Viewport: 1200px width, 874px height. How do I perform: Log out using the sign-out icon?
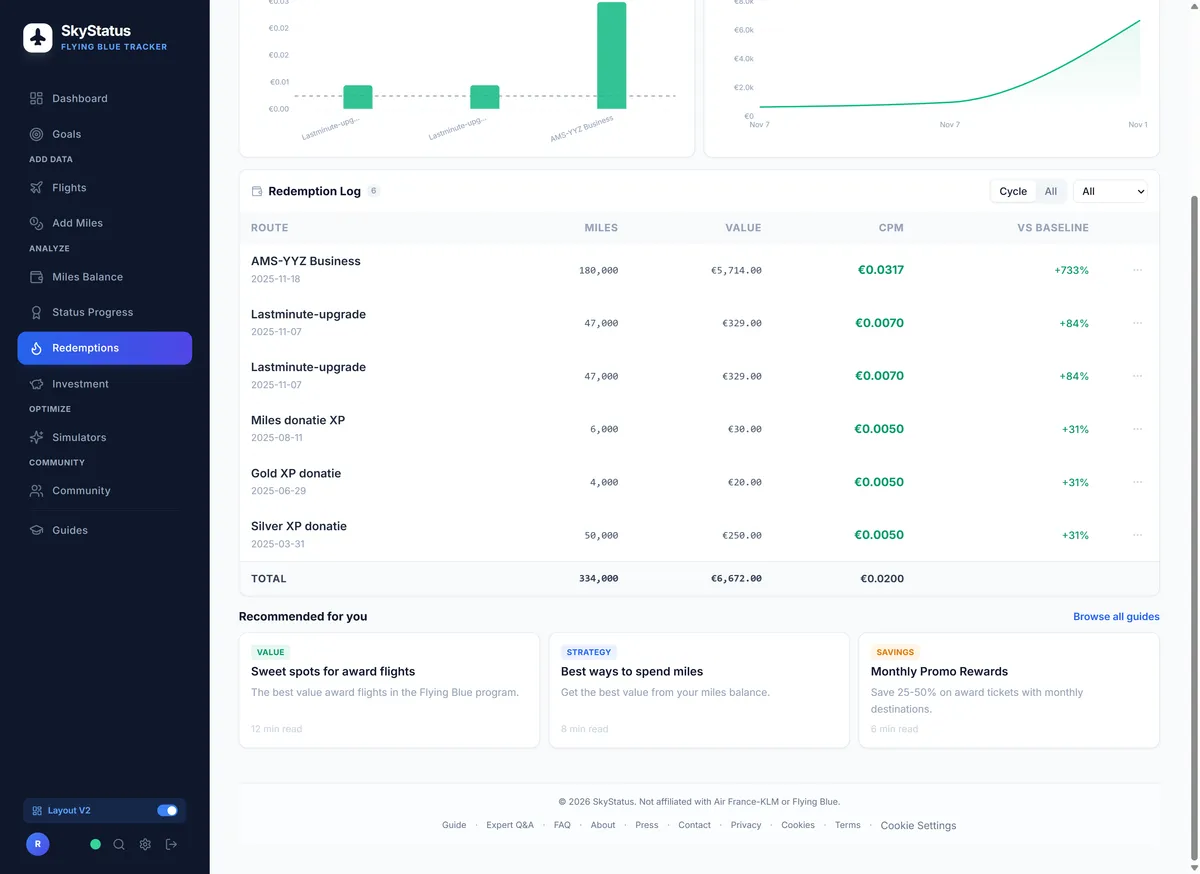tap(170, 844)
